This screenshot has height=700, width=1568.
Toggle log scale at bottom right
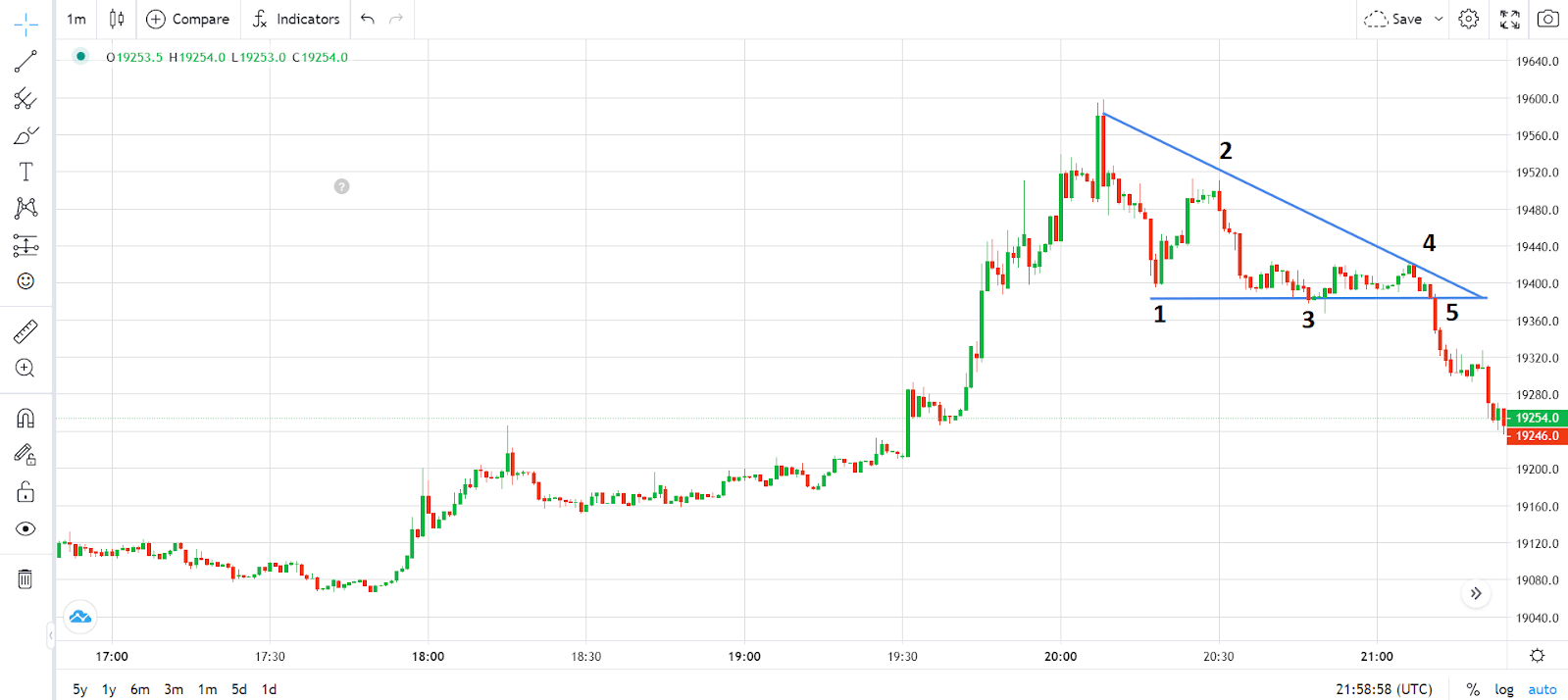[1503, 689]
